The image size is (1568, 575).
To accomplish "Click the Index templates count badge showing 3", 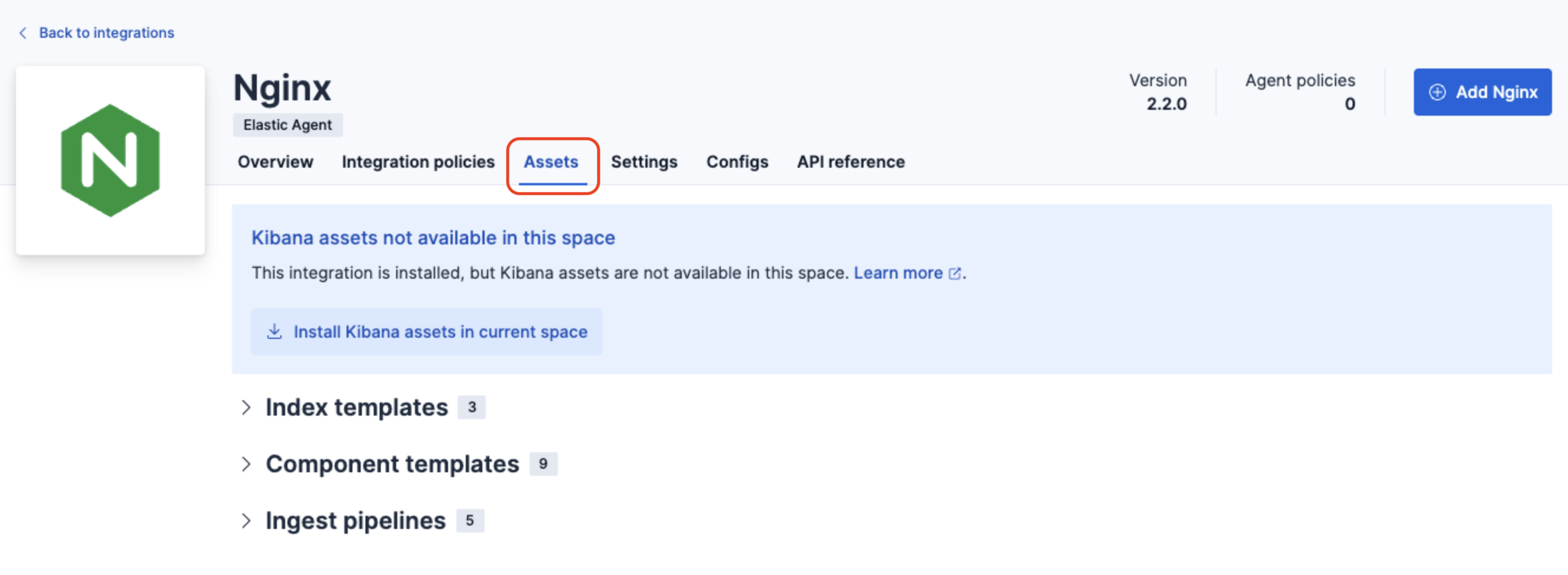I will 472,407.
